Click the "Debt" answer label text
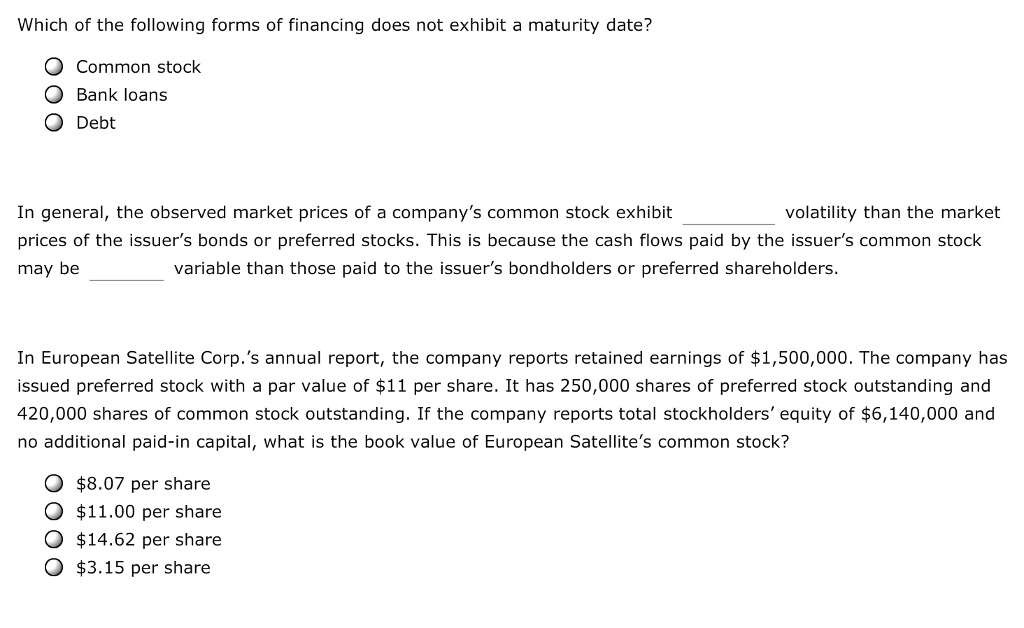The width and height of the screenshot is (1024, 628). (x=95, y=123)
